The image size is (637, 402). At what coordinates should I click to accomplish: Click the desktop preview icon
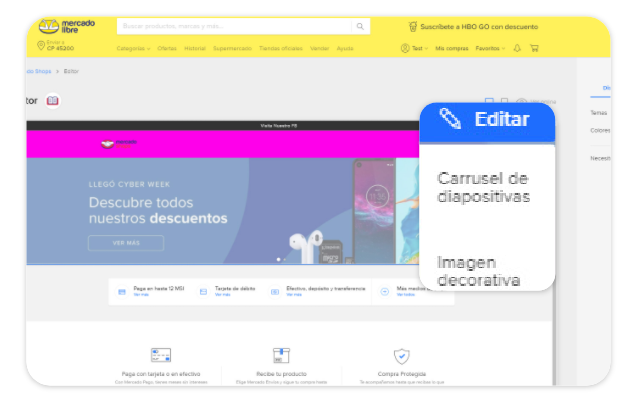click(x=489, y=101)
